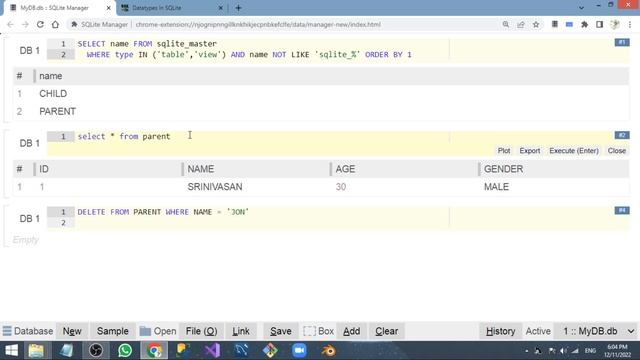Click the Add box button

[351, 331]
